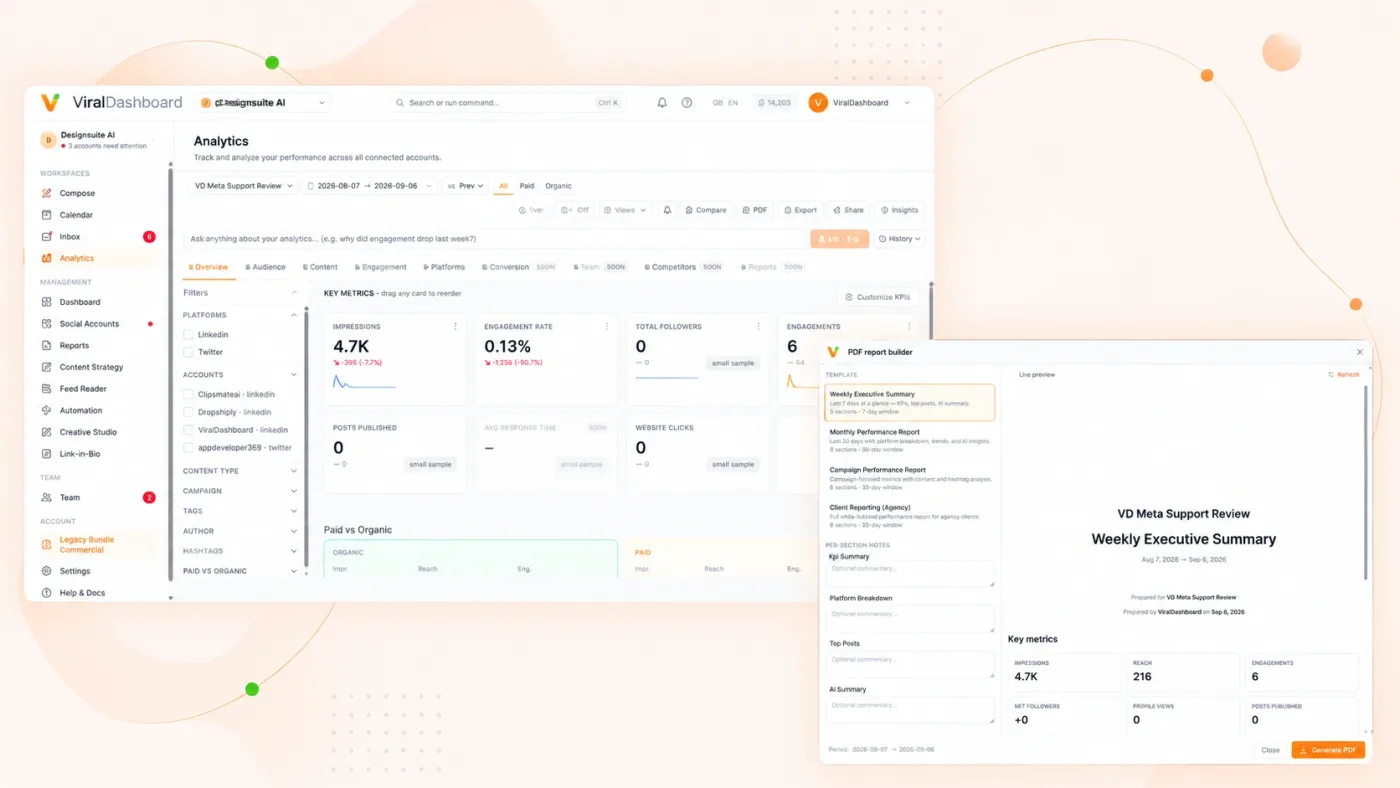This screenshot has width=1400, height=788.
Task: Check the appdeveloper369 - twitter account
Action: tap(188, 448)
